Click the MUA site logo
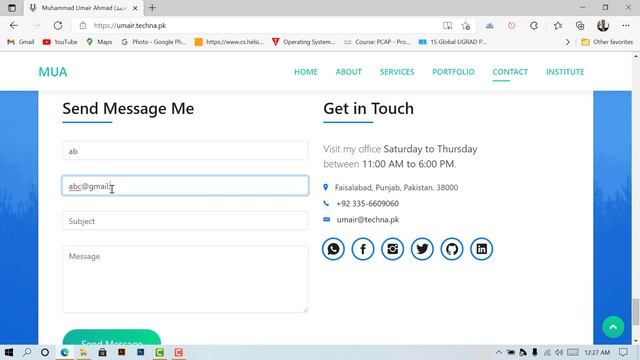The width and height of the screenshot is (640, 360). click(x=53, y=72)
